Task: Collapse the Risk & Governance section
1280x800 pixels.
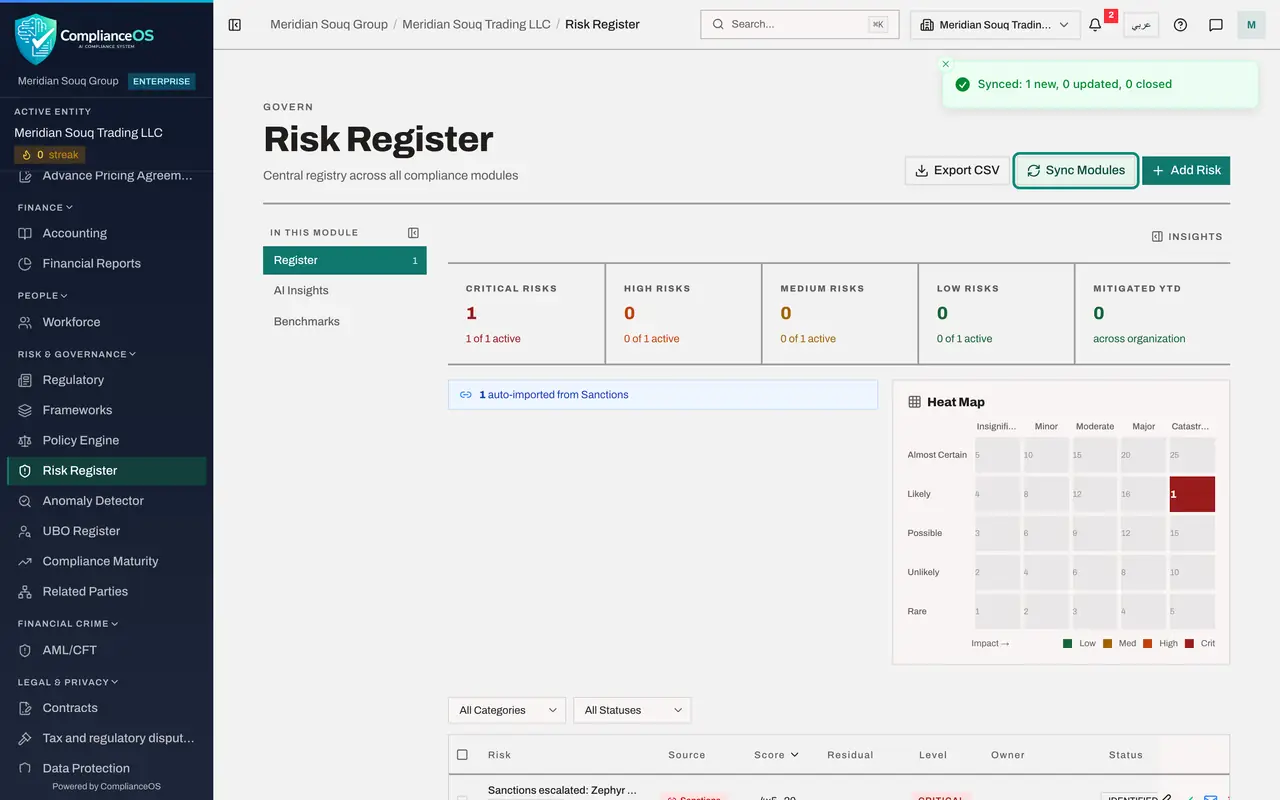Action: click(x=77, y=354)
